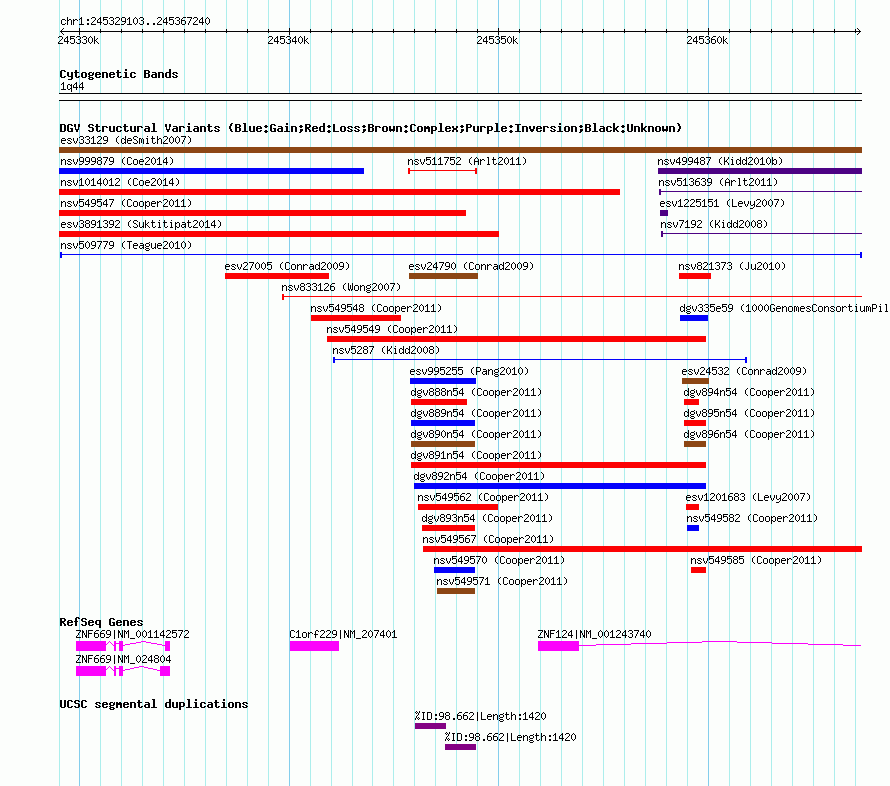
Task: Select nsv549585 (Cooper2011) variant
Action: 698,570
